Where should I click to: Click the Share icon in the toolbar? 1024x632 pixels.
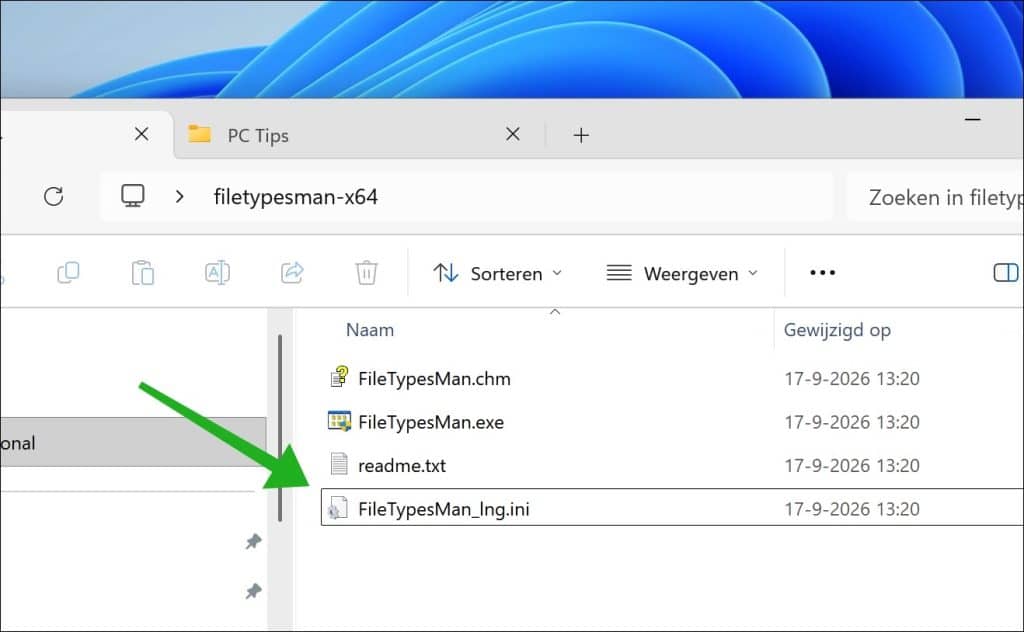tap(292, 272)
